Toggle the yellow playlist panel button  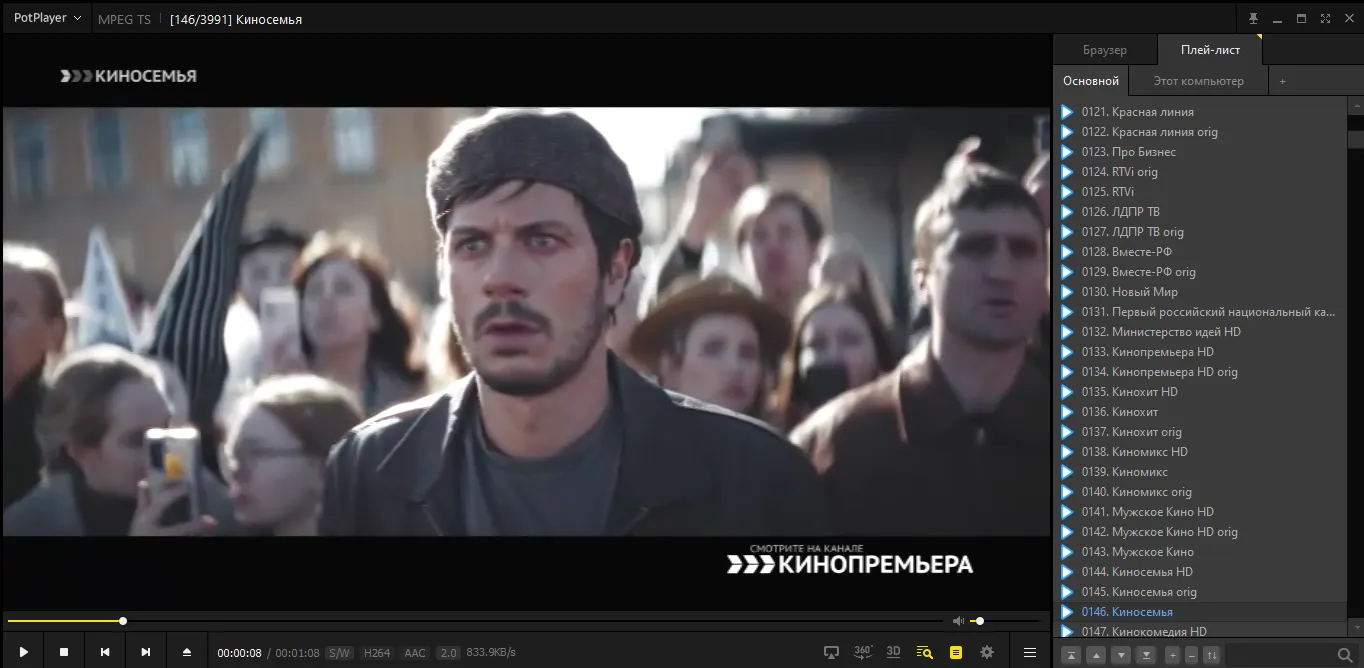[x=956, y=652]
